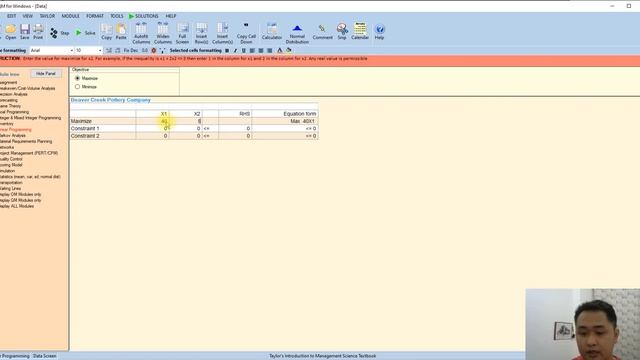
Task: Click the Save icon in toolbar
Action: tap(25, 32)
